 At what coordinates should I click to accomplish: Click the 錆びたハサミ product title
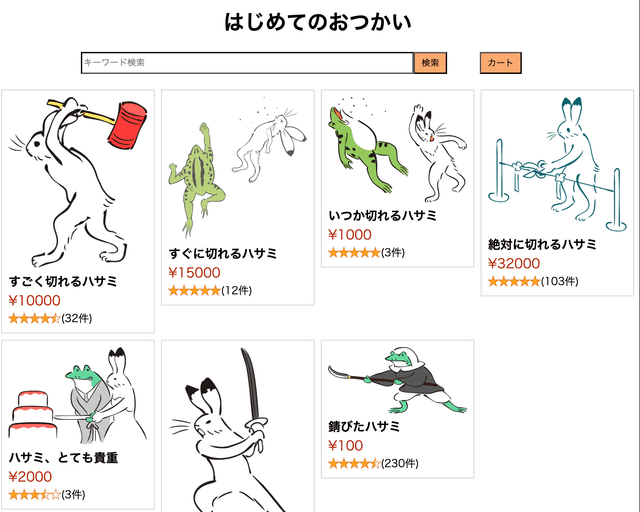pyautogui.click(x=364, y=426)
